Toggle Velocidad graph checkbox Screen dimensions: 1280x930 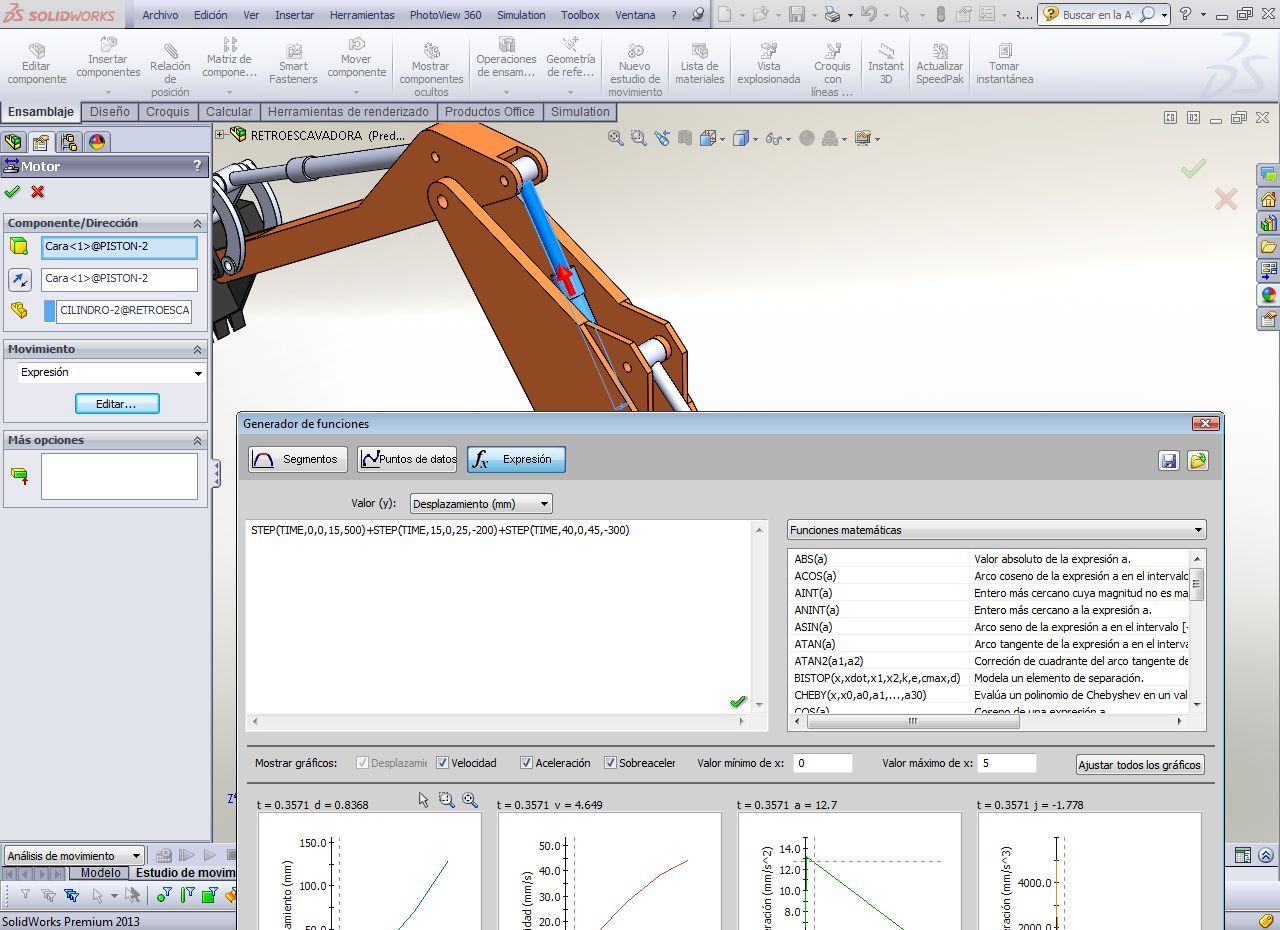tap(443, 763)
